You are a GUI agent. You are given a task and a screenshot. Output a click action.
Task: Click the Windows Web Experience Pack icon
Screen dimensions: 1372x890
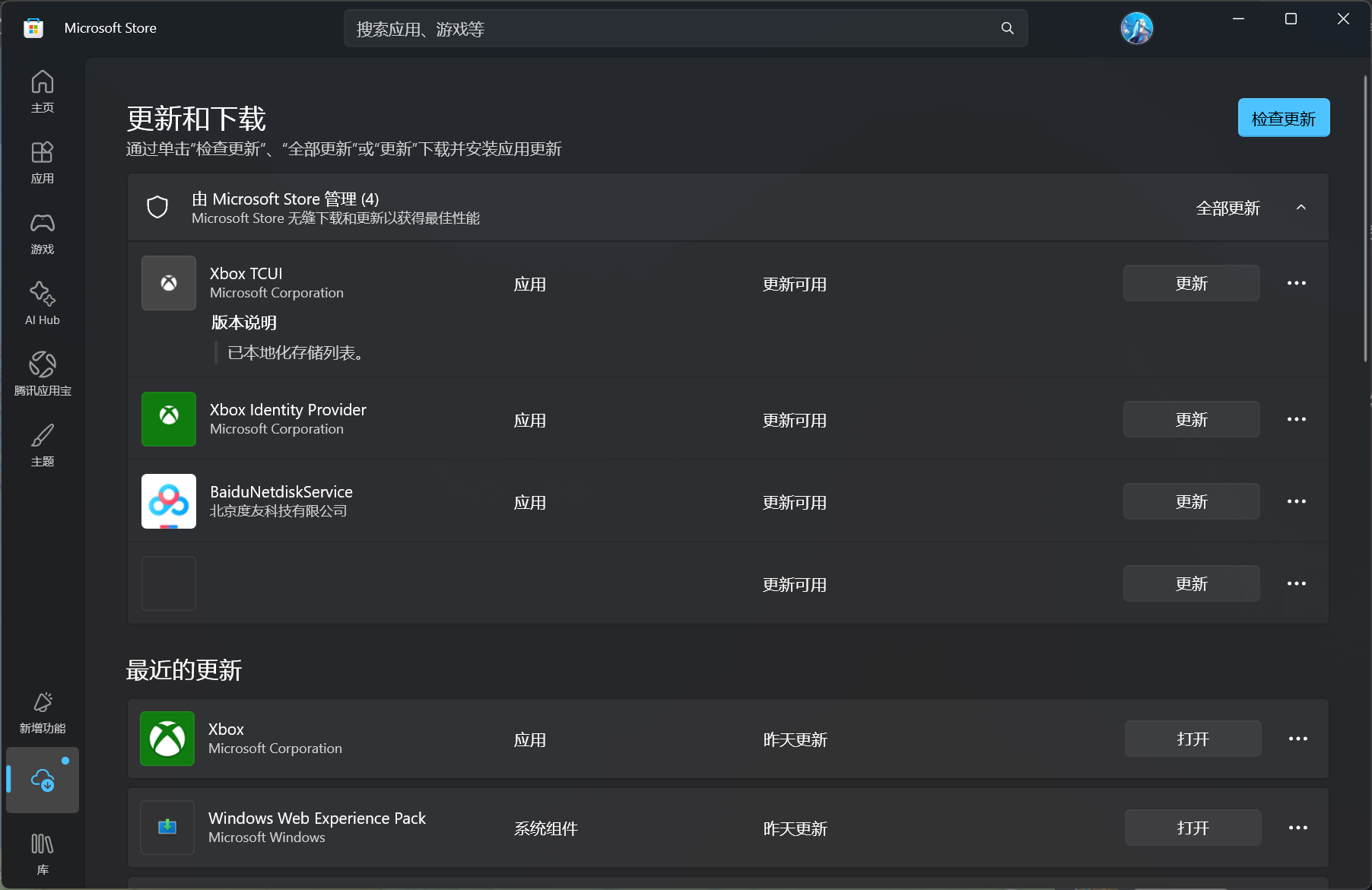(167, 828)
